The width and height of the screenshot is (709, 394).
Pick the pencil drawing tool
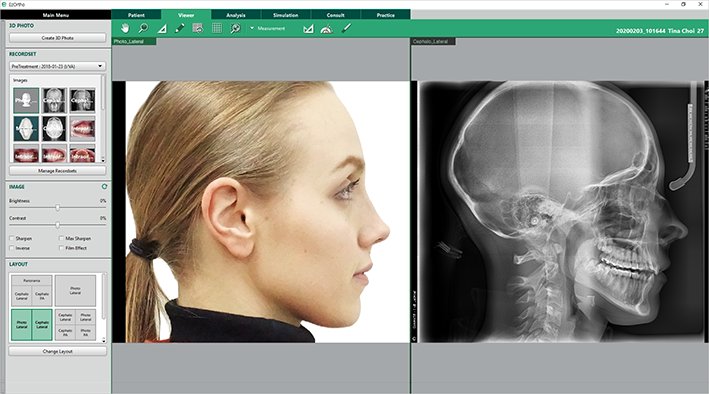tap(180, 28)
